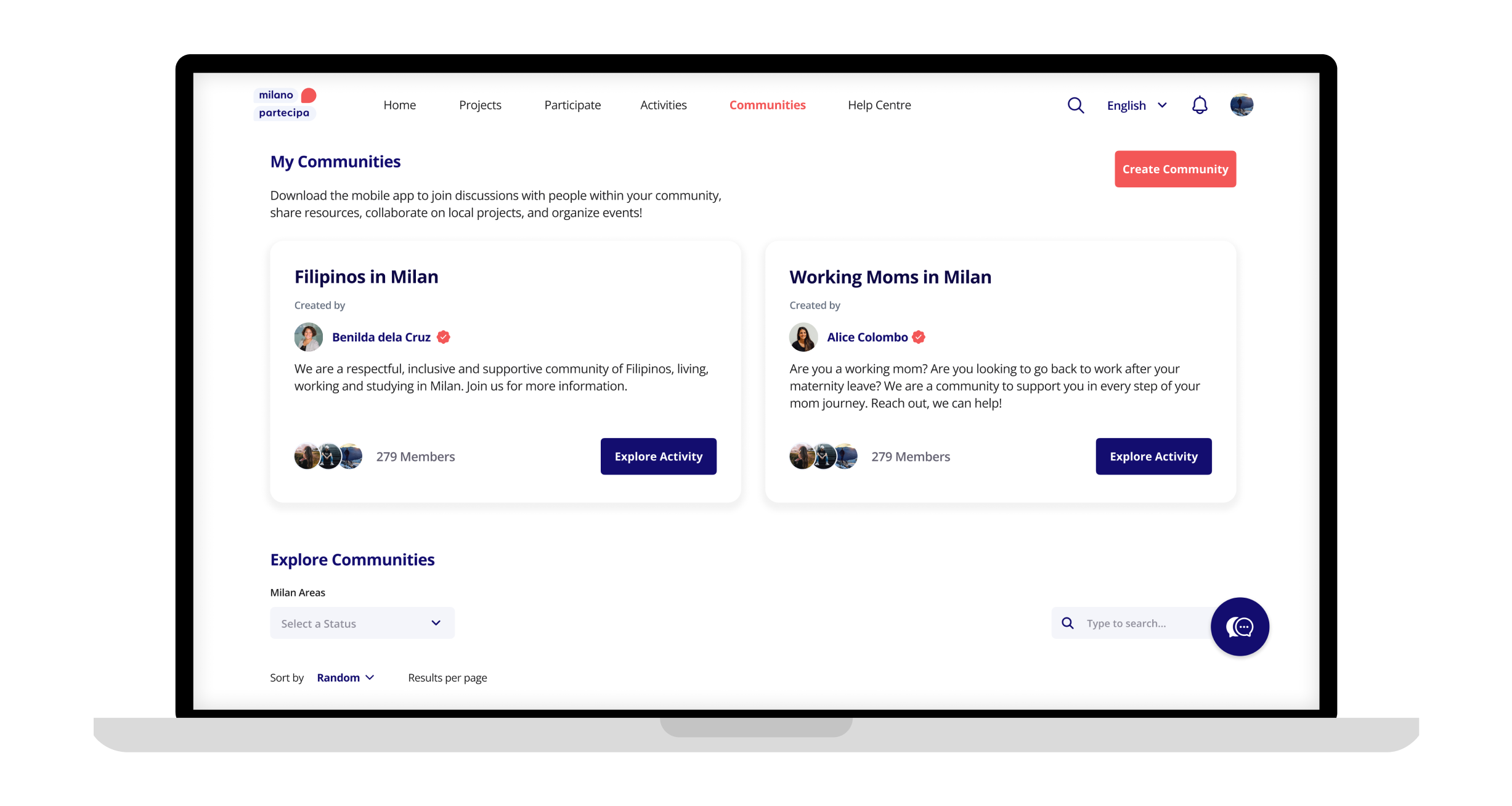
Task: Open the notifications bell icon
Action: (1199, 105)
